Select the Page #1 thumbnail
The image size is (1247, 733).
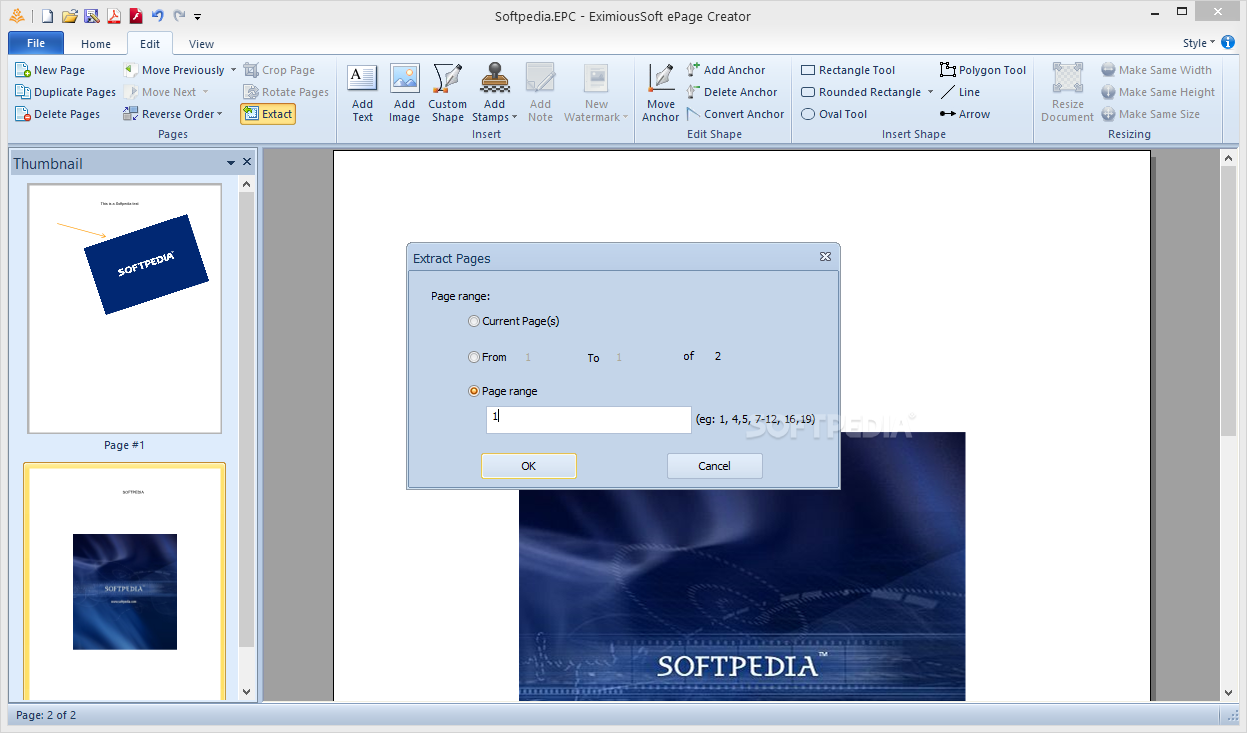click(x=124, y=308)
